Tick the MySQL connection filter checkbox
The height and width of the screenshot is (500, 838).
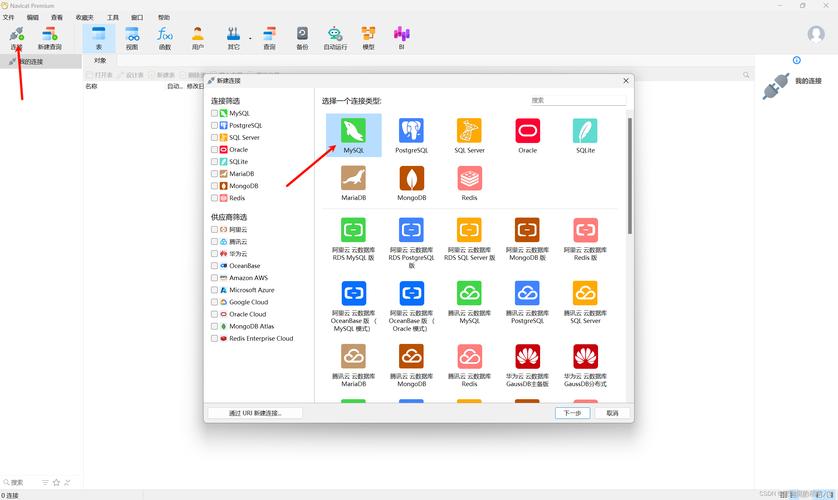(x=214, y=113)
